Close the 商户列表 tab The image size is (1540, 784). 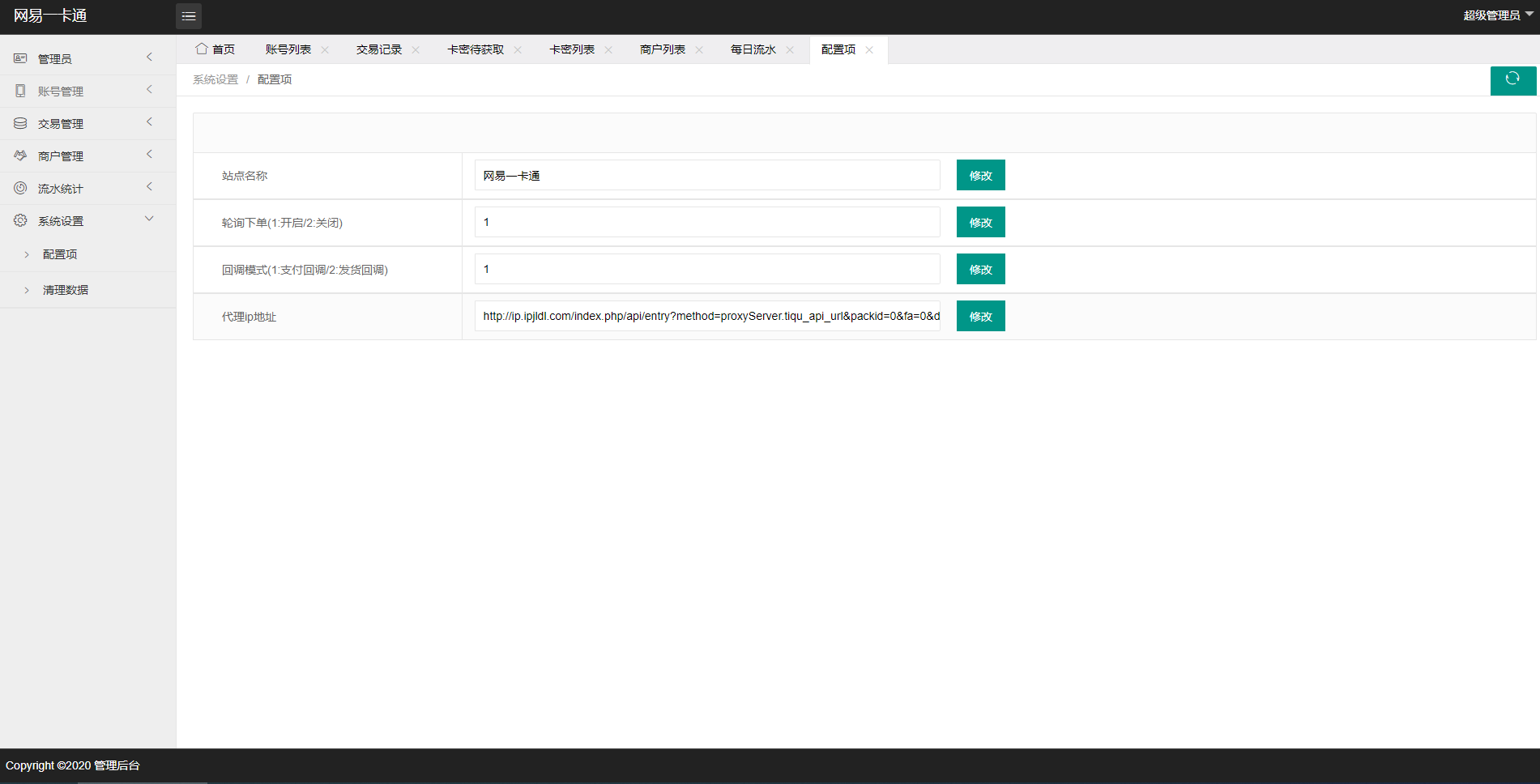(x=700, y=49)
